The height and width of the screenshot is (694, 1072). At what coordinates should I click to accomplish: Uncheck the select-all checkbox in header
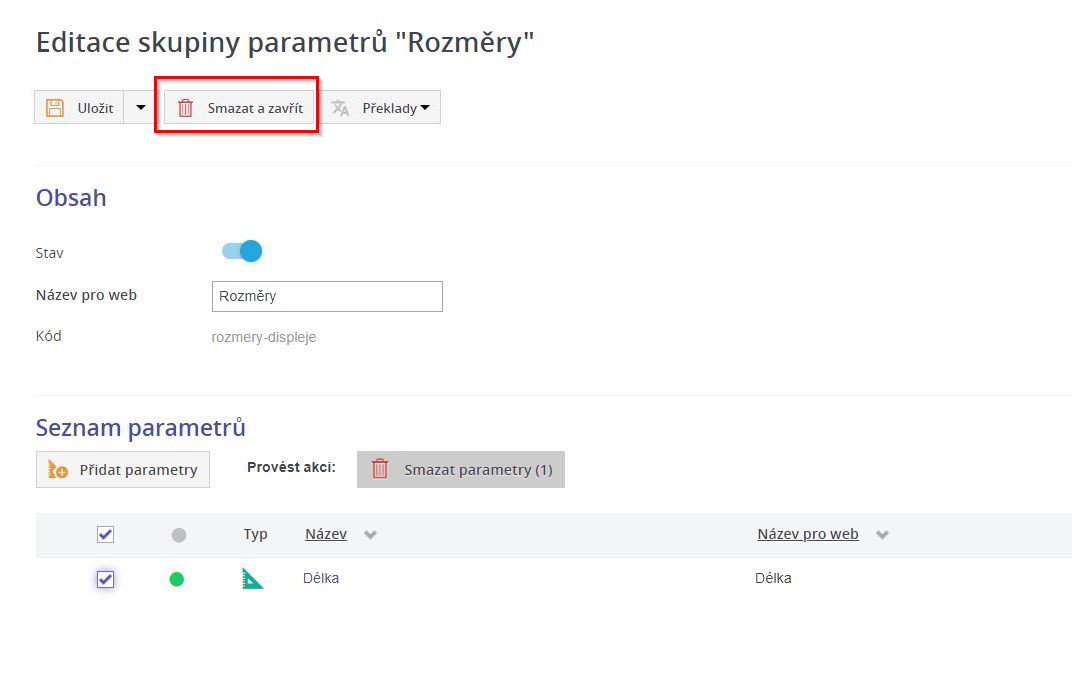coord(105,535)
